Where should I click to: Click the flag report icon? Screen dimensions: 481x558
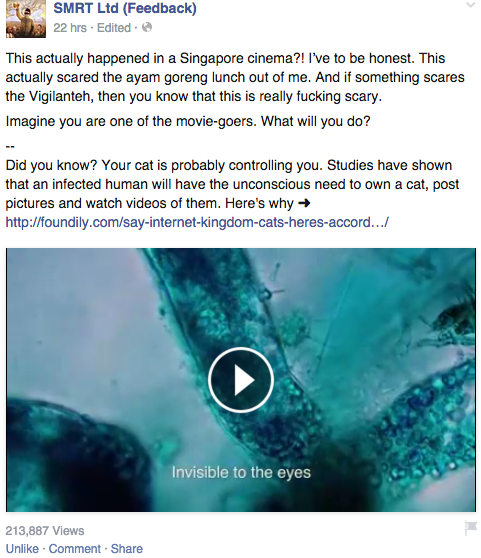point(470,528)
